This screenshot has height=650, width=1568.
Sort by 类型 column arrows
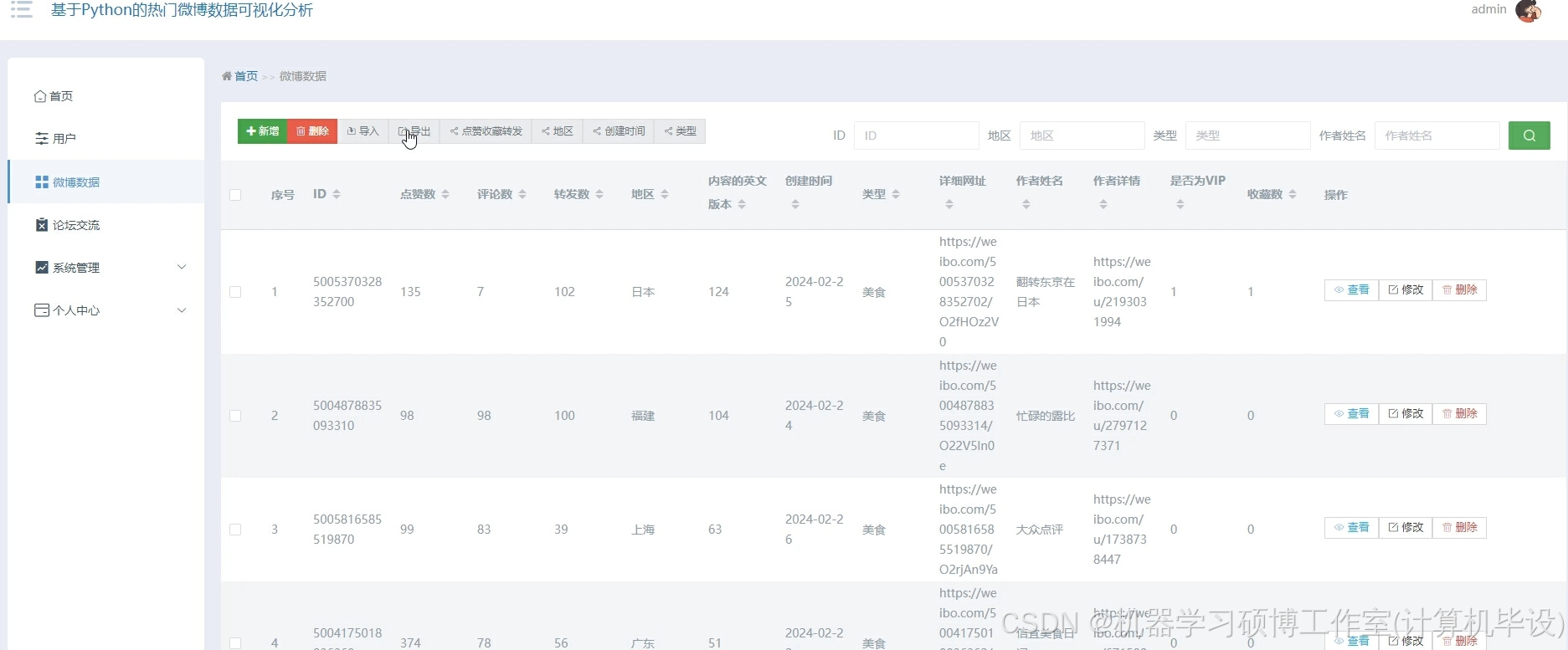[x=896, y=194]
